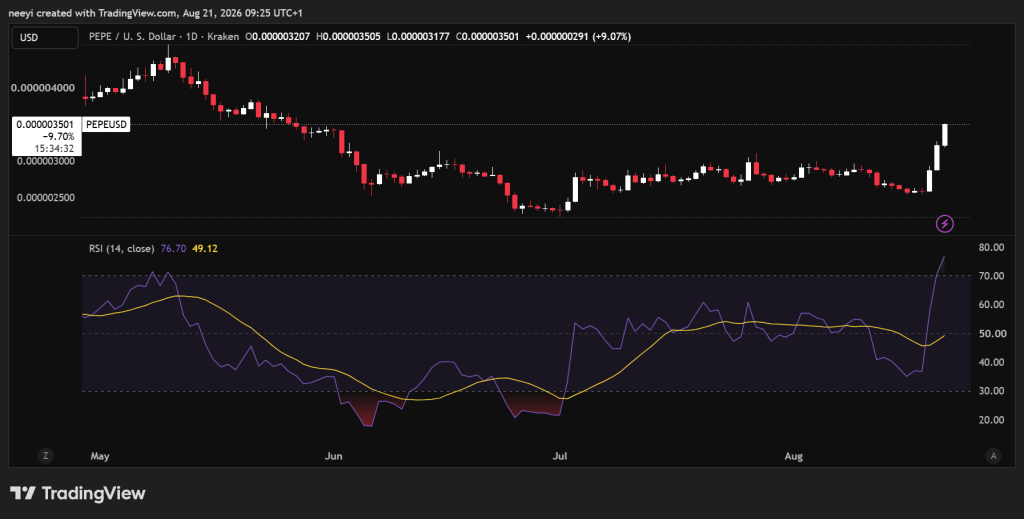Click the 30.00 RSI scale label
The image size is (1024, 519).
pos(991,390)
